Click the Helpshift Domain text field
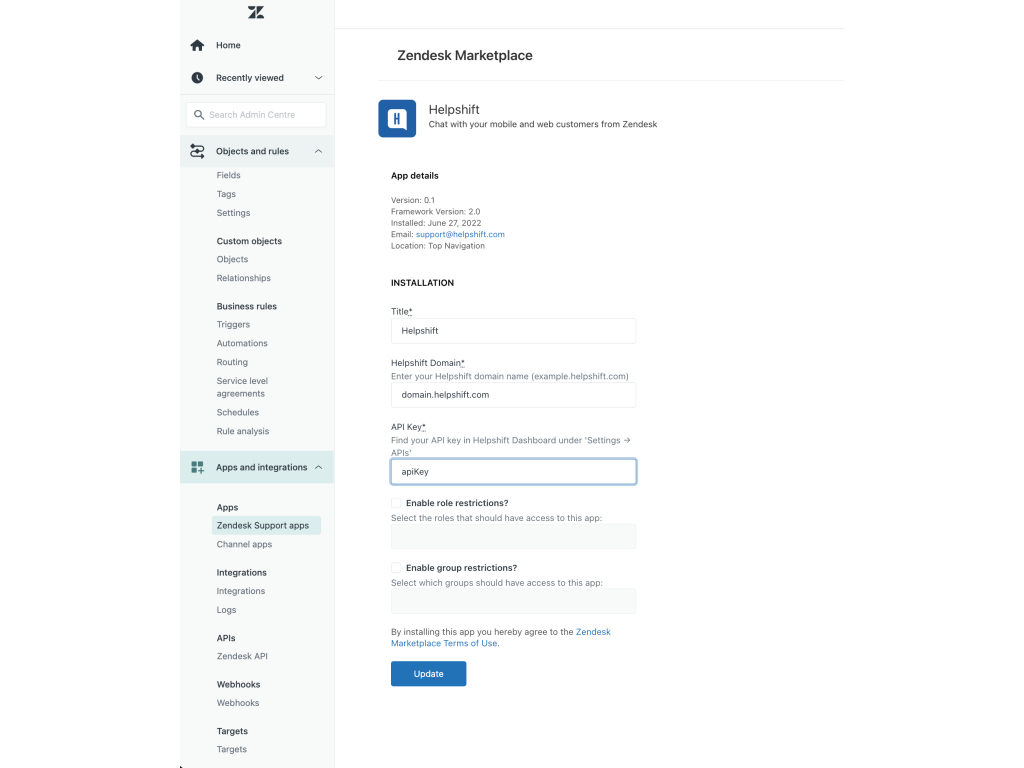Screen dimensions: 1024x768 [513, 395]
